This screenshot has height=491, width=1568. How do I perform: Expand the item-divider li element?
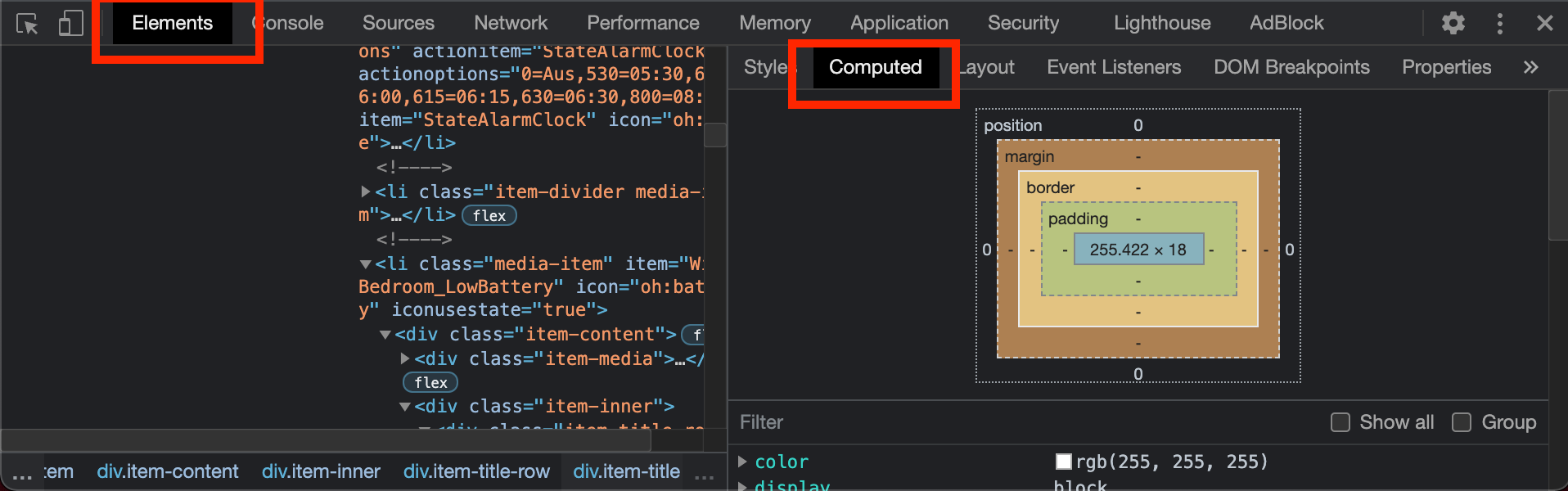click(x=366, y=191)
